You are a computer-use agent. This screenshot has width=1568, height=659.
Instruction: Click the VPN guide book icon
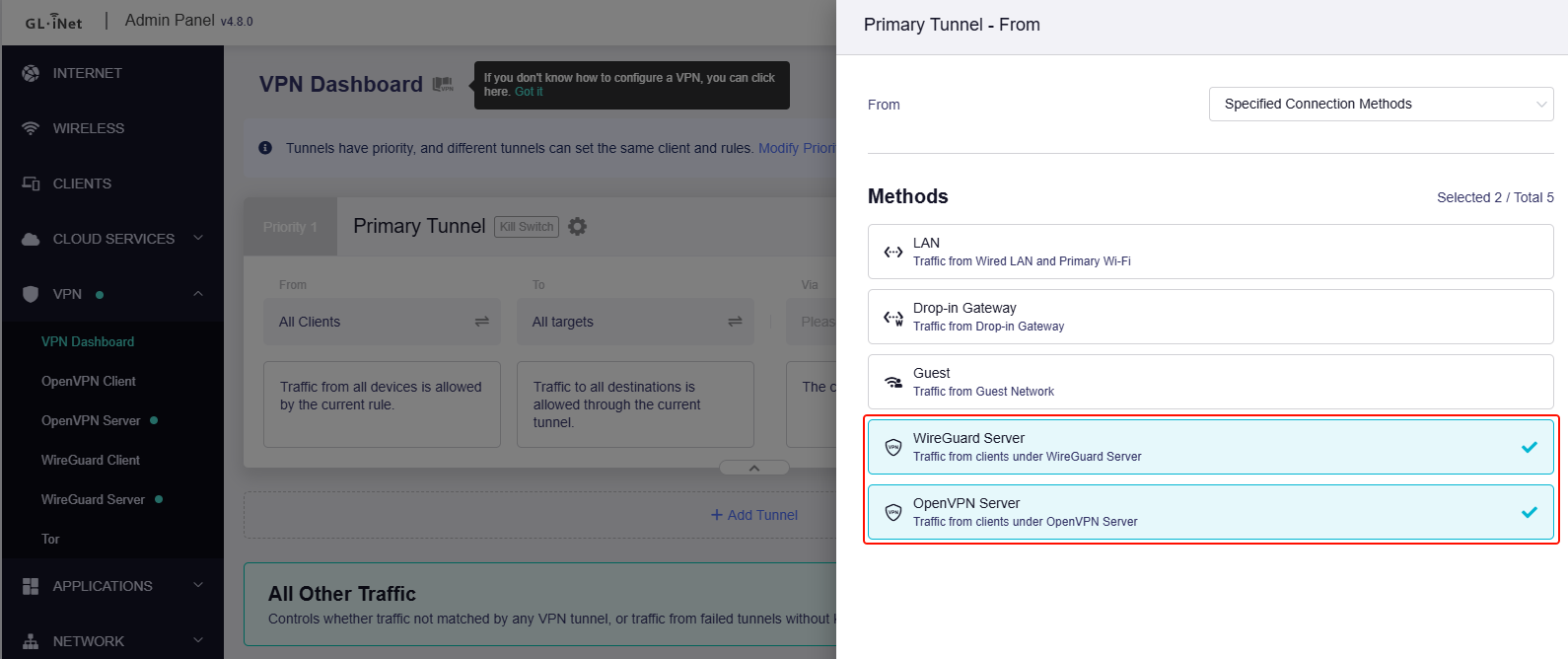[x=443, y=85]
